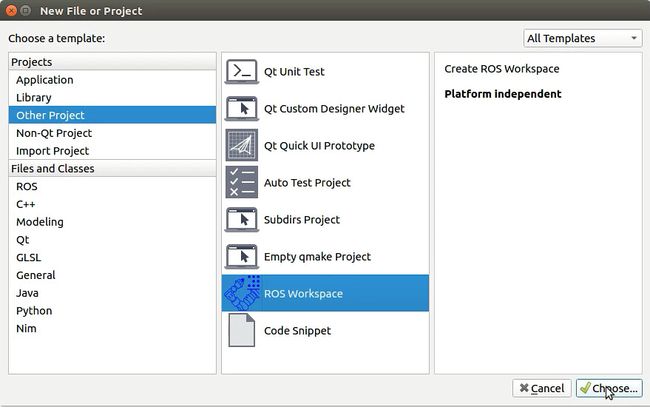The image size is (650, 407).
Task: Open the All Templates dropdown
Action: (x=582, y=38)
